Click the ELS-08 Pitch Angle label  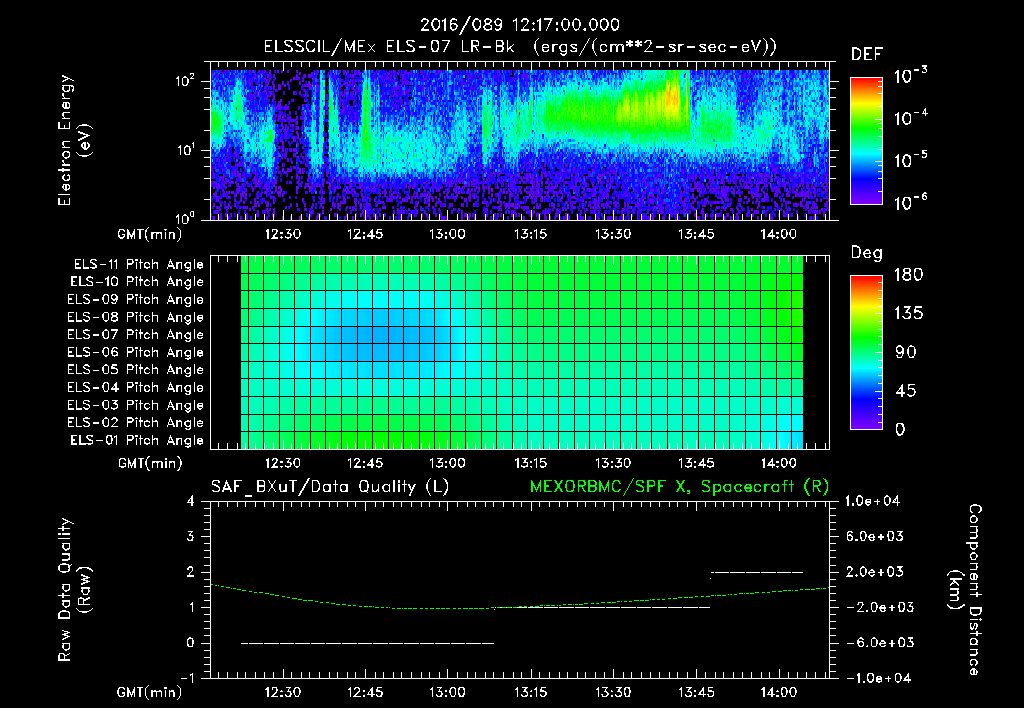click(x=136, y=317)
